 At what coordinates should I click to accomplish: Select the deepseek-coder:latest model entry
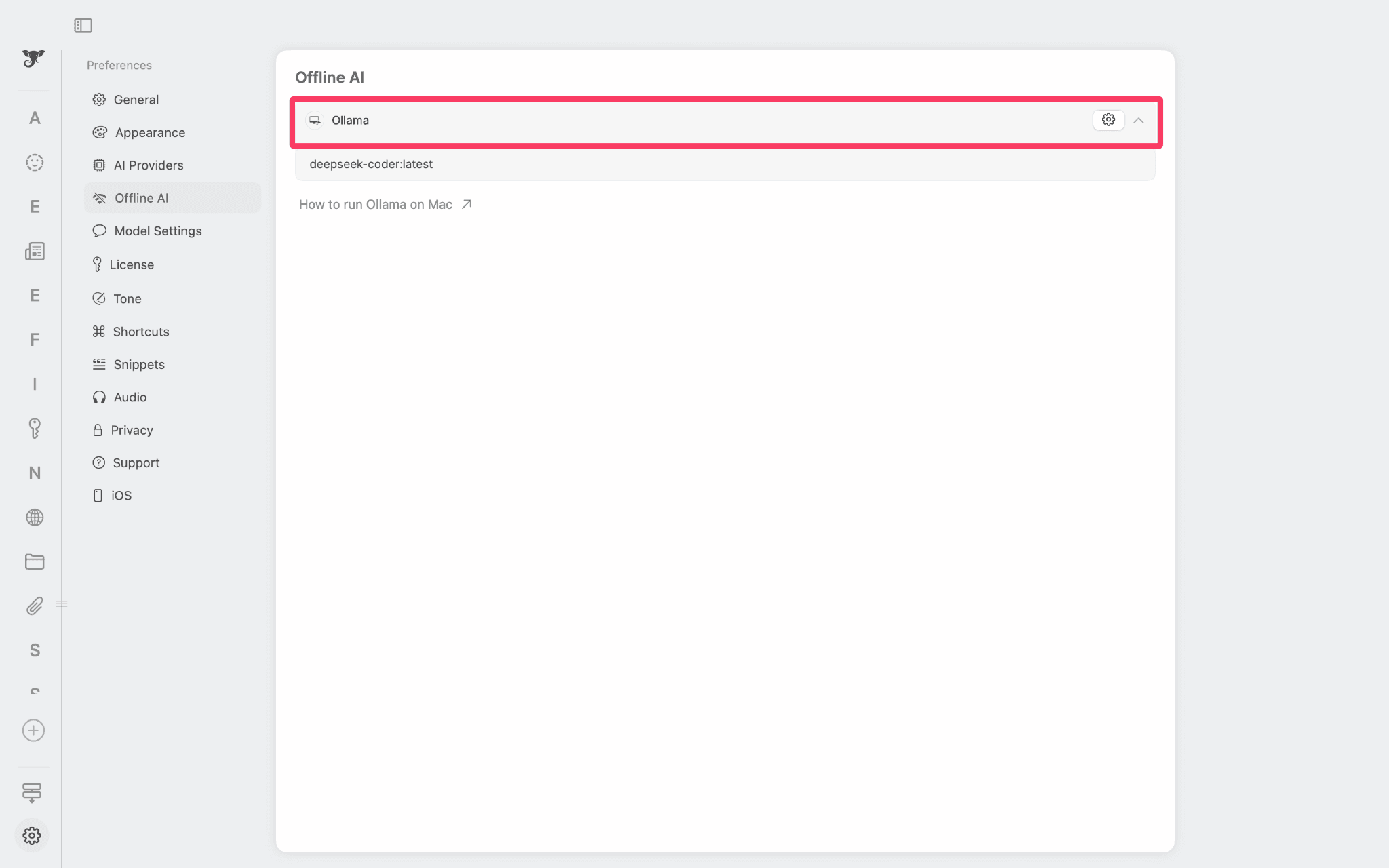coord(371,163)
